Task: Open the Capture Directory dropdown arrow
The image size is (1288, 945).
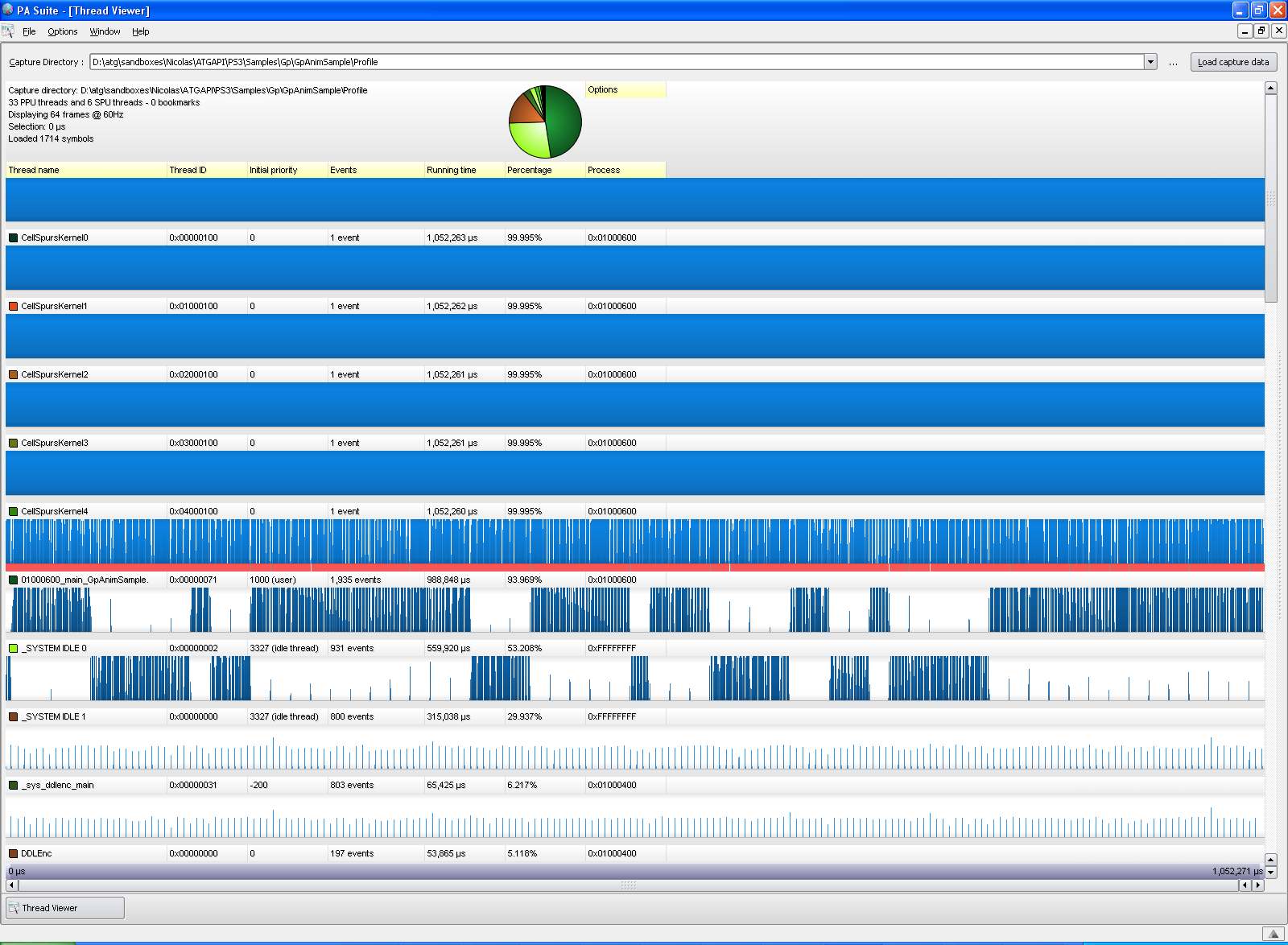Action: tap(1150, 62)
